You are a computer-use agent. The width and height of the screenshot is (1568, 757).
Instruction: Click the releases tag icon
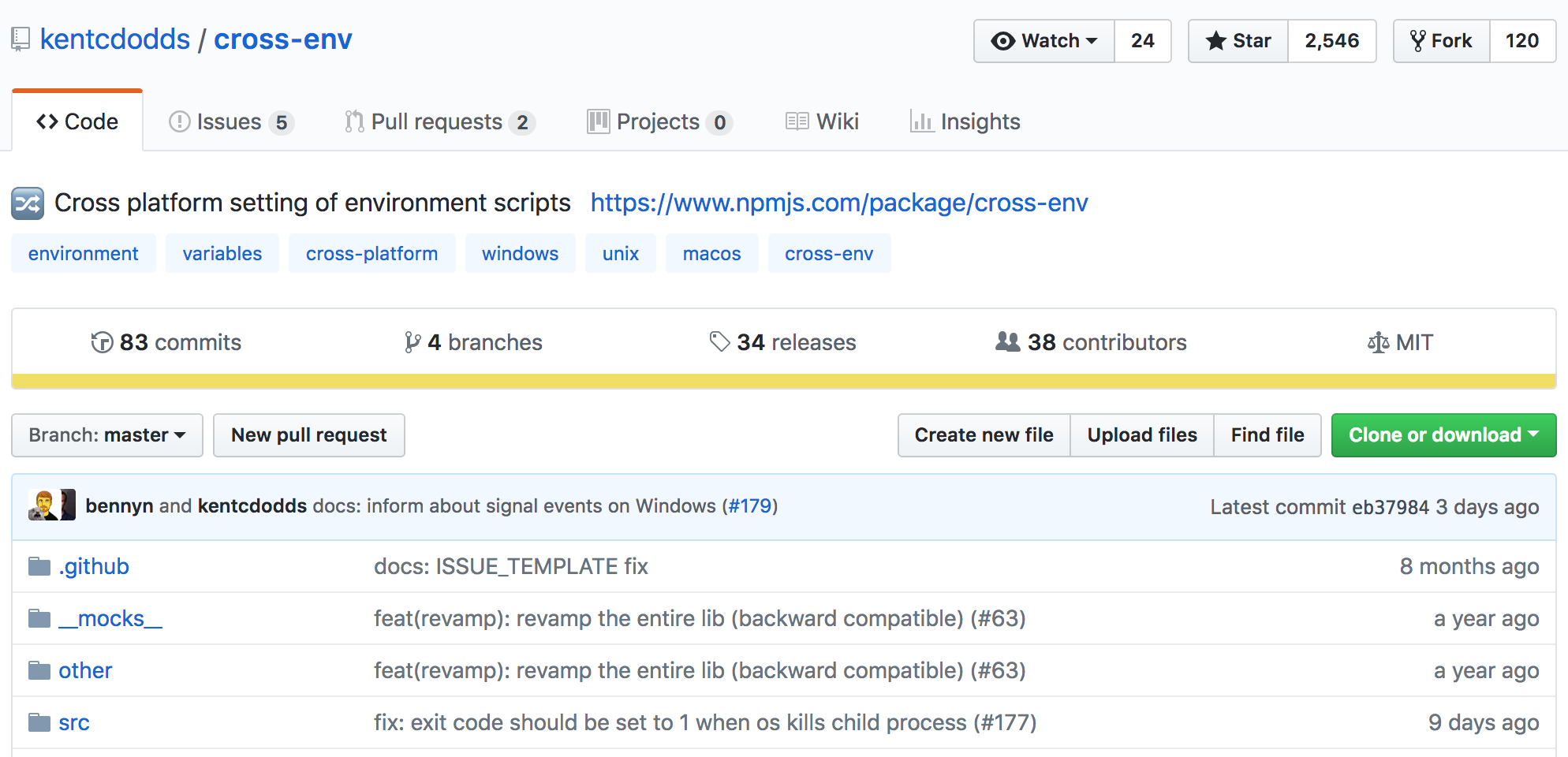719,341
